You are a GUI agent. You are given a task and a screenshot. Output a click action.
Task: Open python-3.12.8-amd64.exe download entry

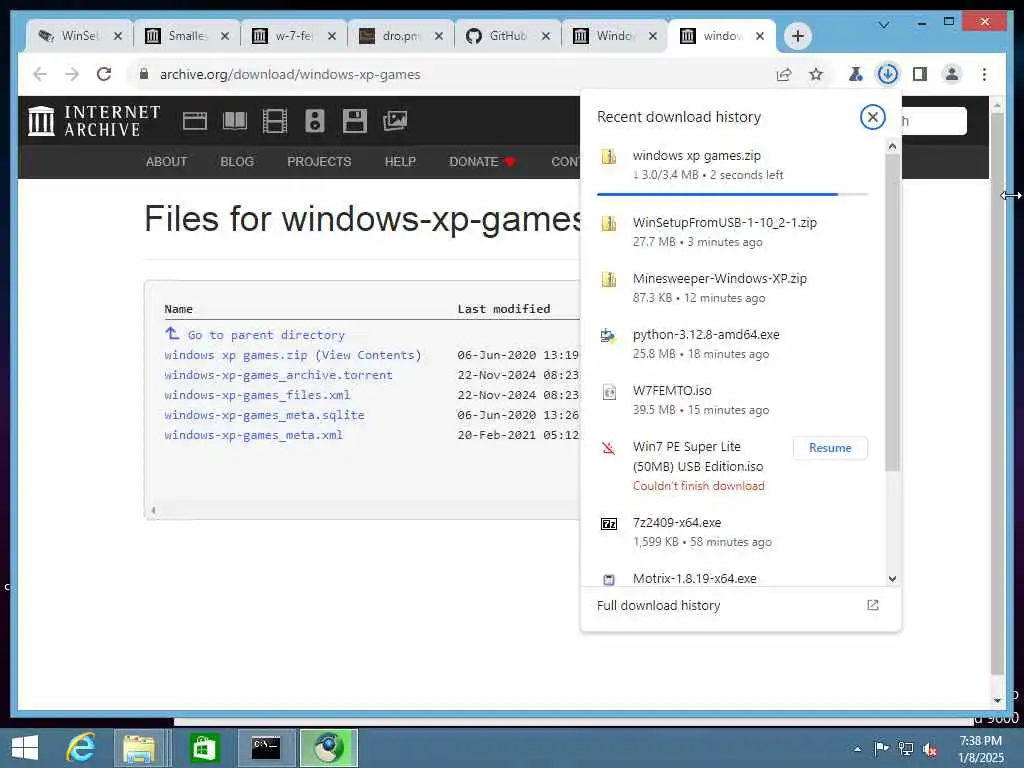tap(732, 344)
